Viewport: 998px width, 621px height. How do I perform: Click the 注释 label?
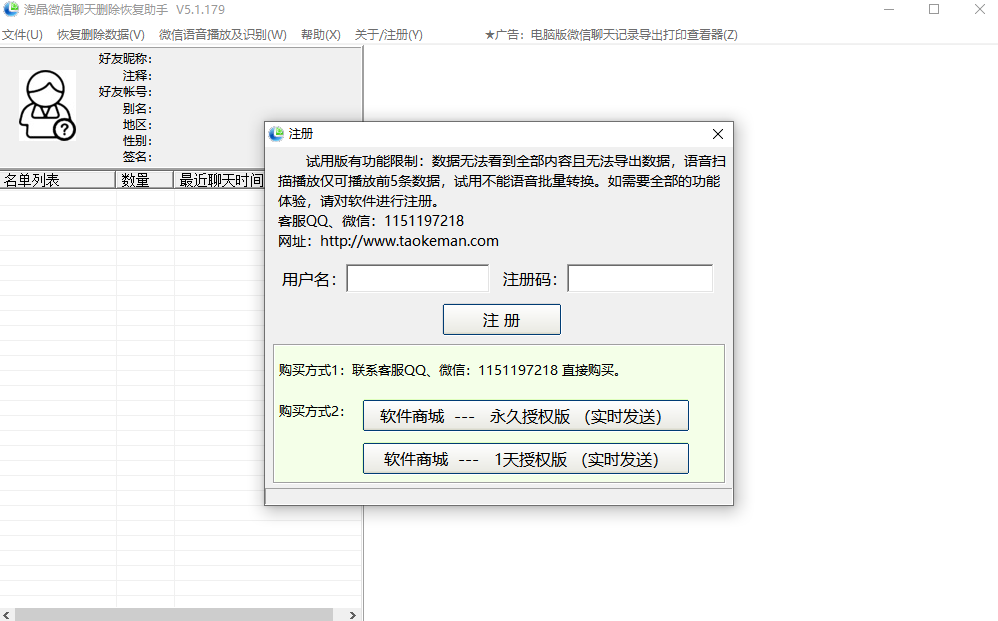point(137,76)
